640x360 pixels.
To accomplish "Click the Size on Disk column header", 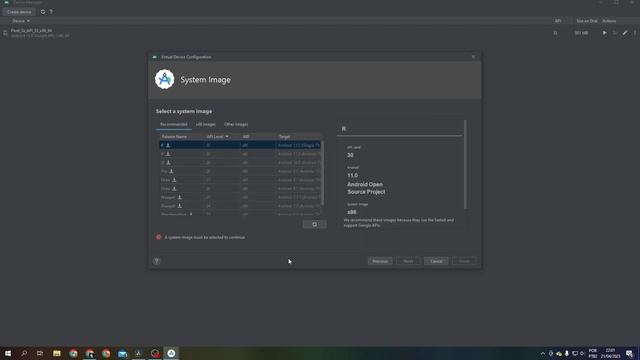I will coord(587,21).
